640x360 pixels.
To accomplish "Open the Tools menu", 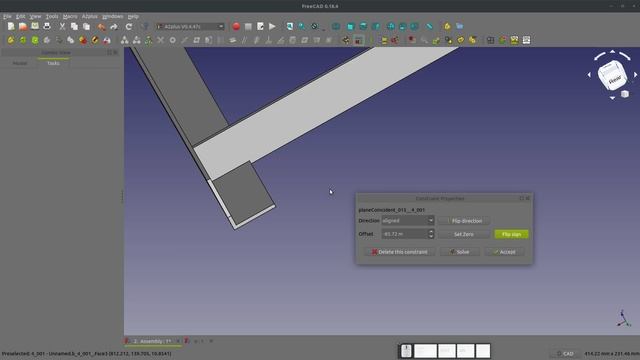I will coord(52,16).
